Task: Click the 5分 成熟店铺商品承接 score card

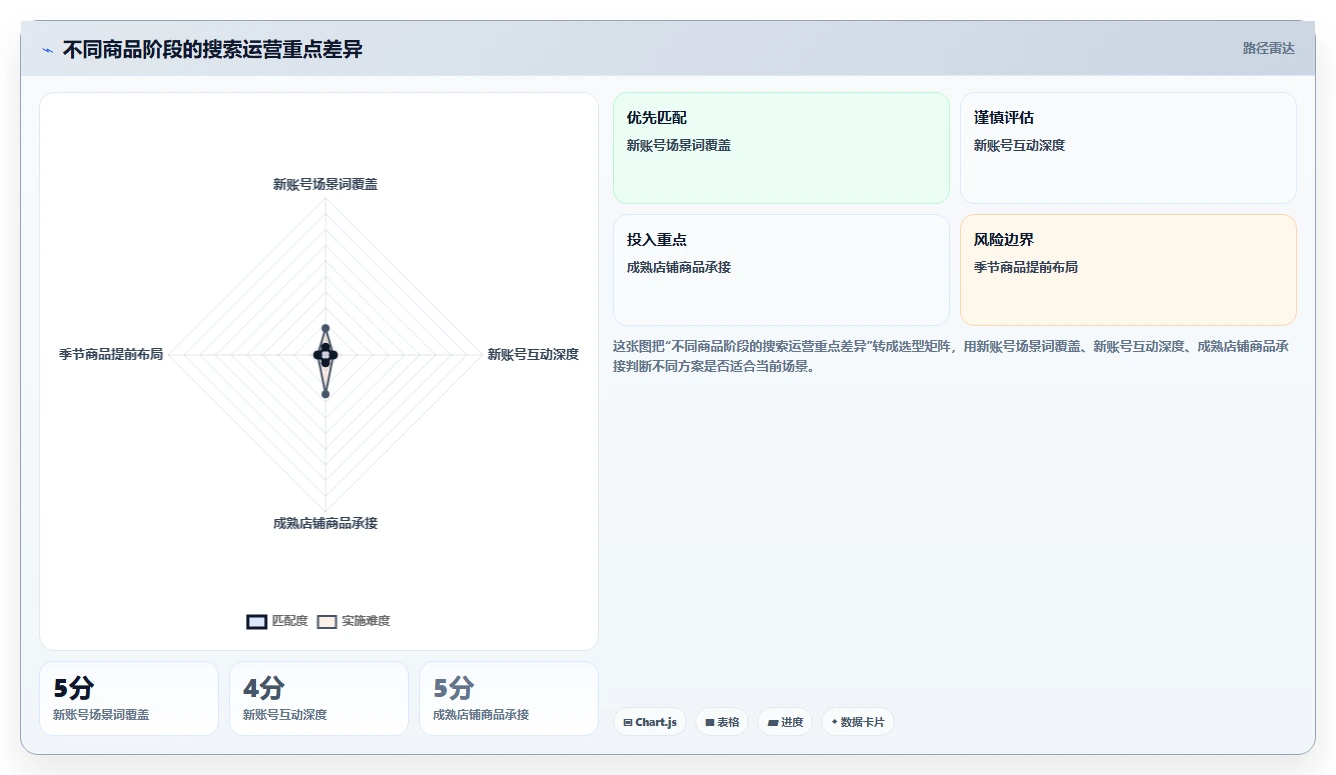Action: [509, 698]
